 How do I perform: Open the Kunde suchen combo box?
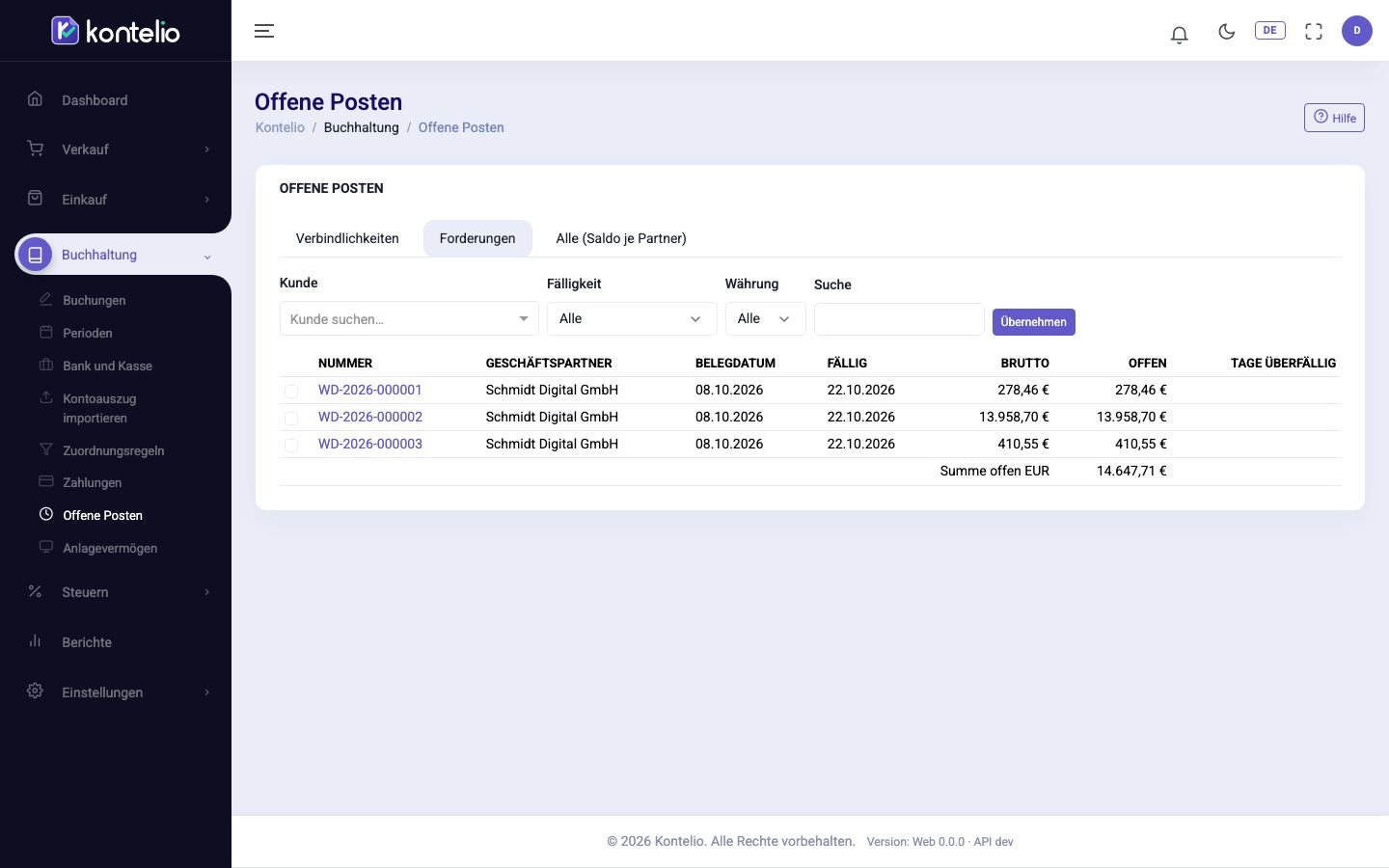[x=409, y=318]
